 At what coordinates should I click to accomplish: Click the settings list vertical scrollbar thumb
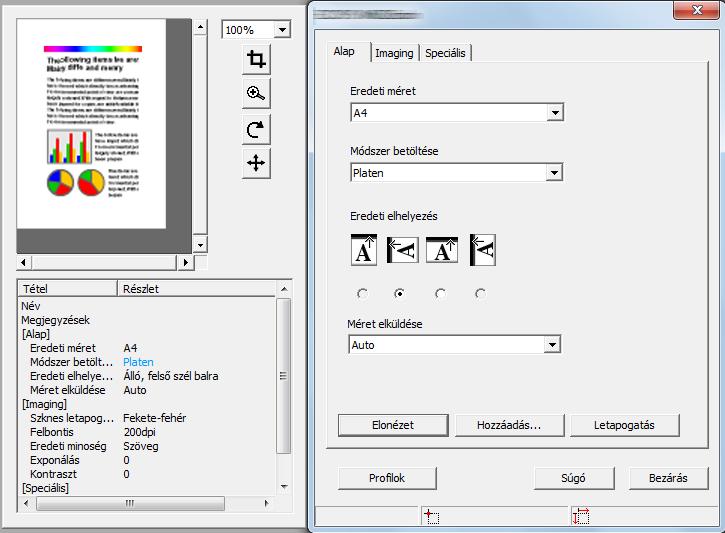(x=284, y=376)
